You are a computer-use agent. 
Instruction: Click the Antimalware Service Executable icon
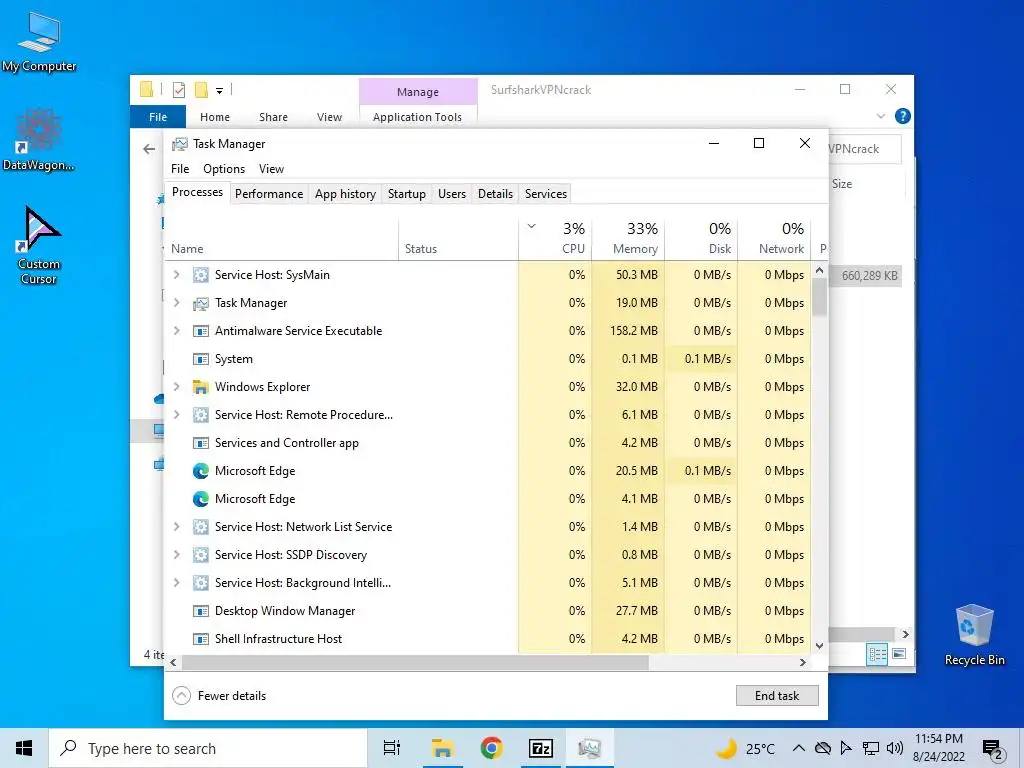tap(200, 331)
